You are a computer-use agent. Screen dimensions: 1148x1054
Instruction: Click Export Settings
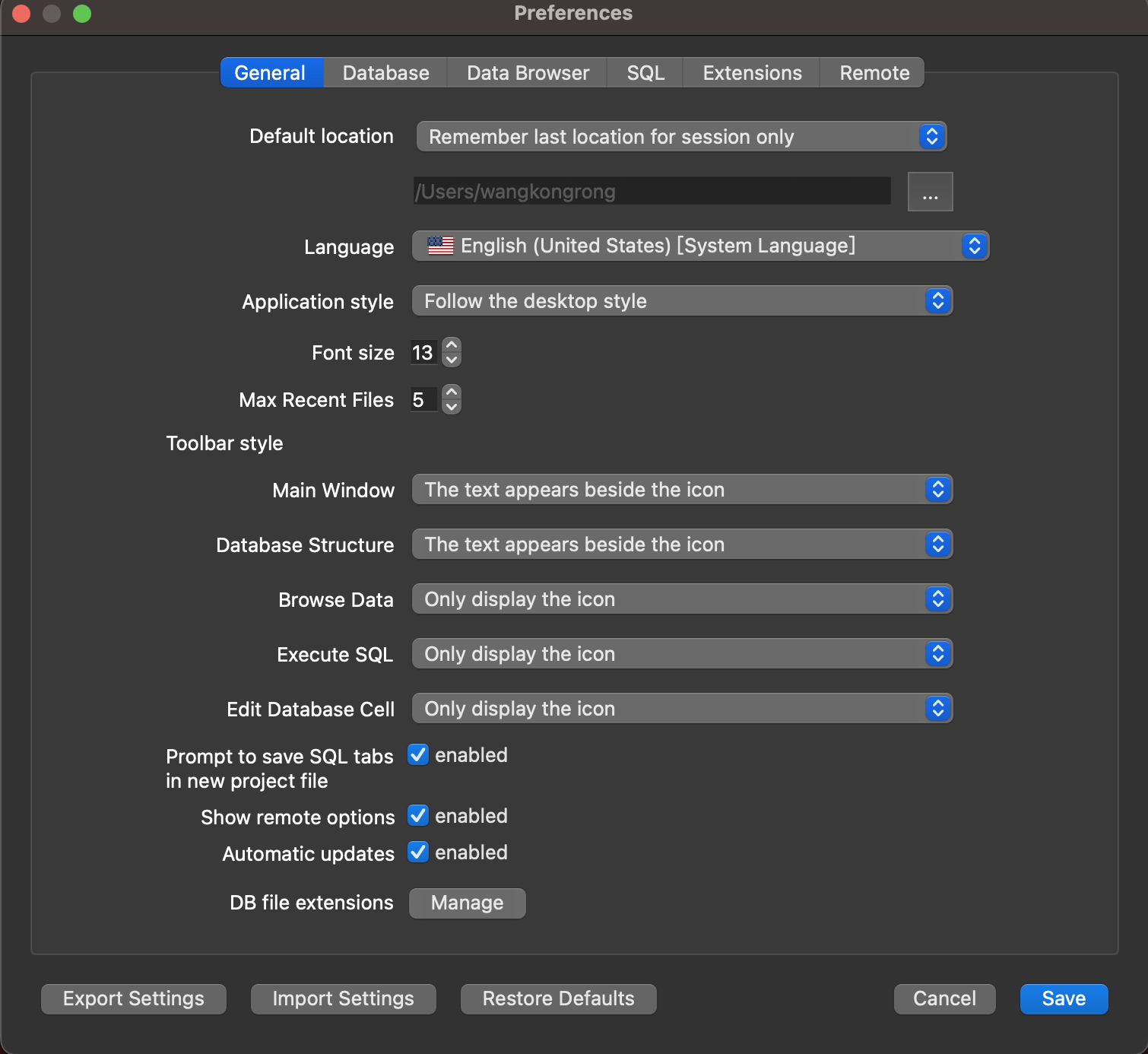pyautogui.click(x=133, y=998)
